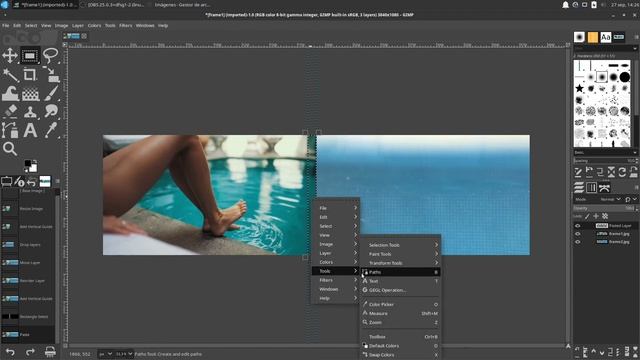Select the Resize Image undo history entry
640x360 pixels.
pos(28,209)
